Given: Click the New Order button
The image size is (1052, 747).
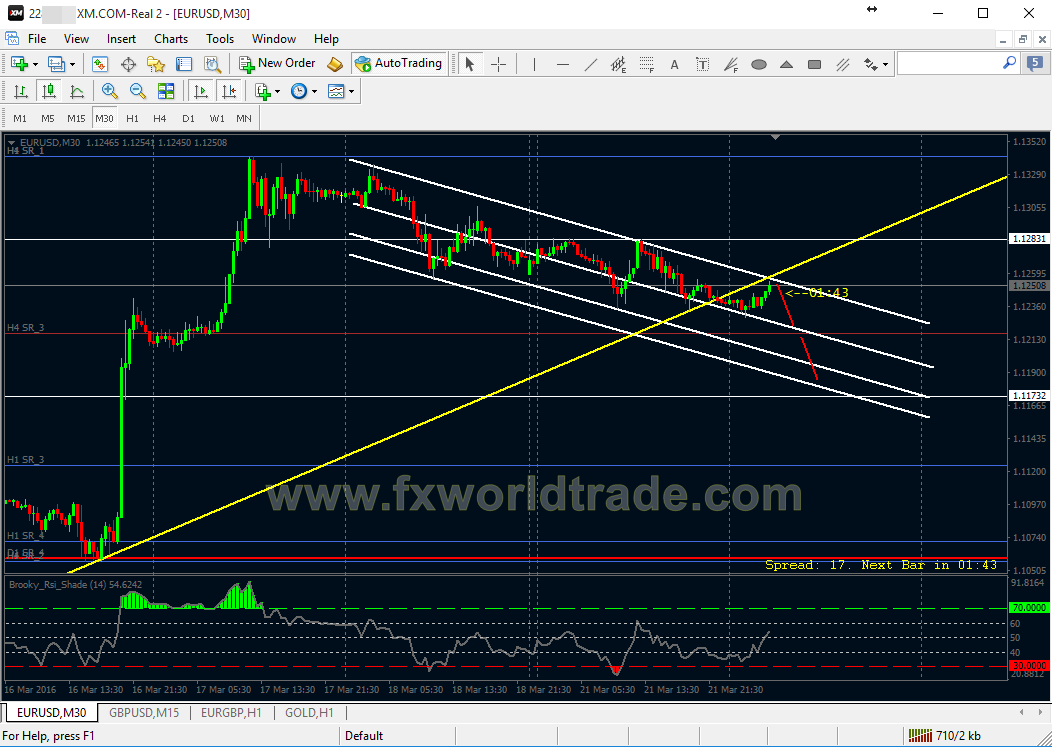Looking at the screenshot, I should click(x=278, y=64).
